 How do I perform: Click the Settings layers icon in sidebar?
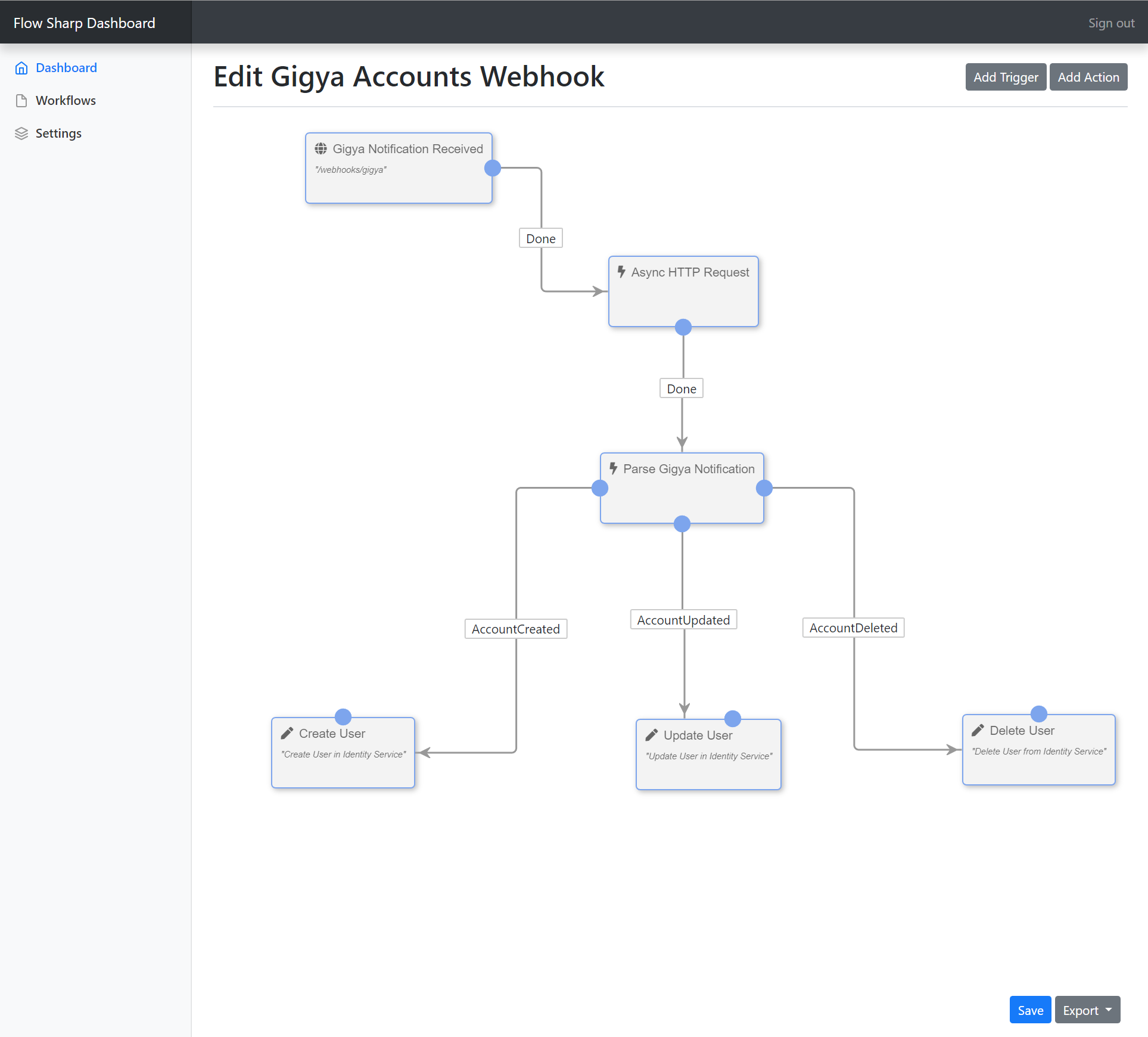pyautogui.click(x=21, y=133)
